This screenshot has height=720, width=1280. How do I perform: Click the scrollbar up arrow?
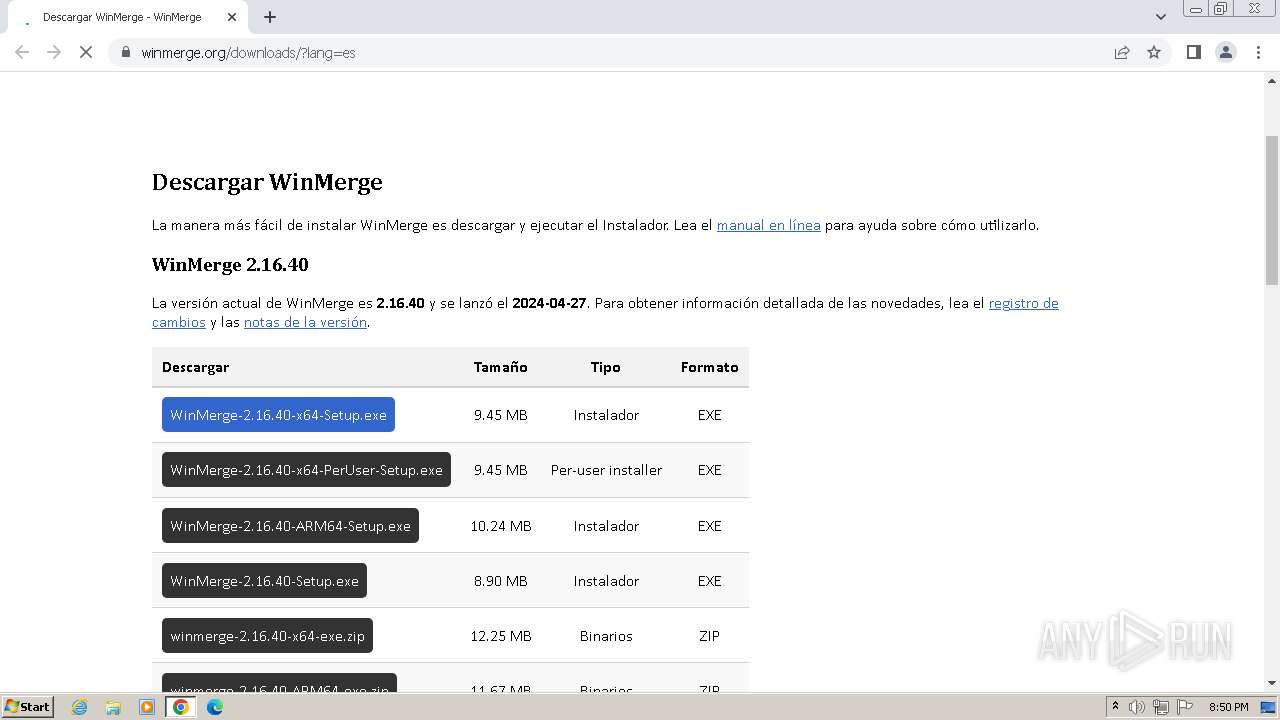[1272, 81]
